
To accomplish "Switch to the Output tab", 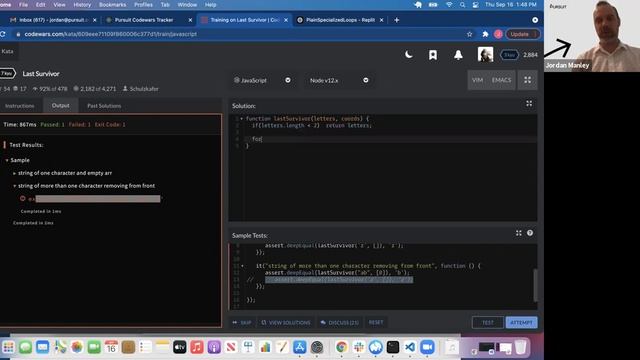I will point(60,105).
